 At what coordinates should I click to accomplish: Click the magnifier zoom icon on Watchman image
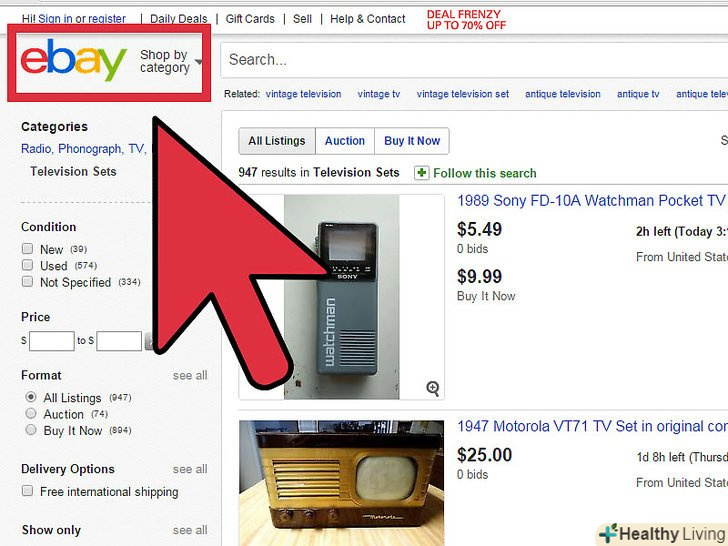point(433,388)
